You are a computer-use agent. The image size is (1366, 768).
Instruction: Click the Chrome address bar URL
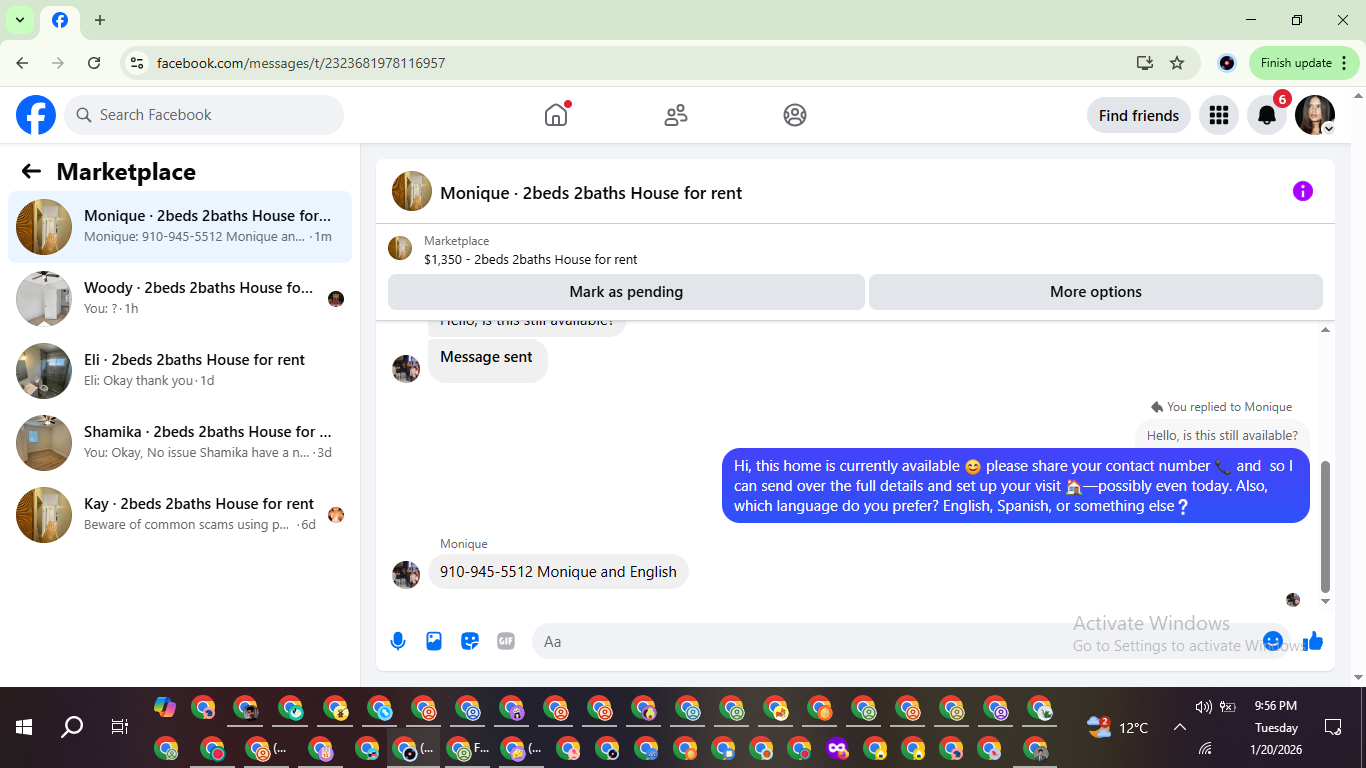(x=301, y=63)
